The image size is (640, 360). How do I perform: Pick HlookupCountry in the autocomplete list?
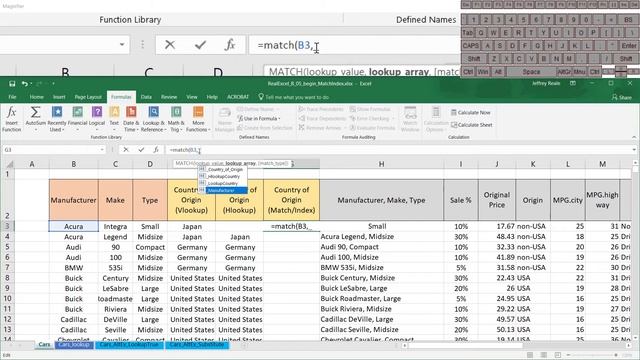click(223, 176)
